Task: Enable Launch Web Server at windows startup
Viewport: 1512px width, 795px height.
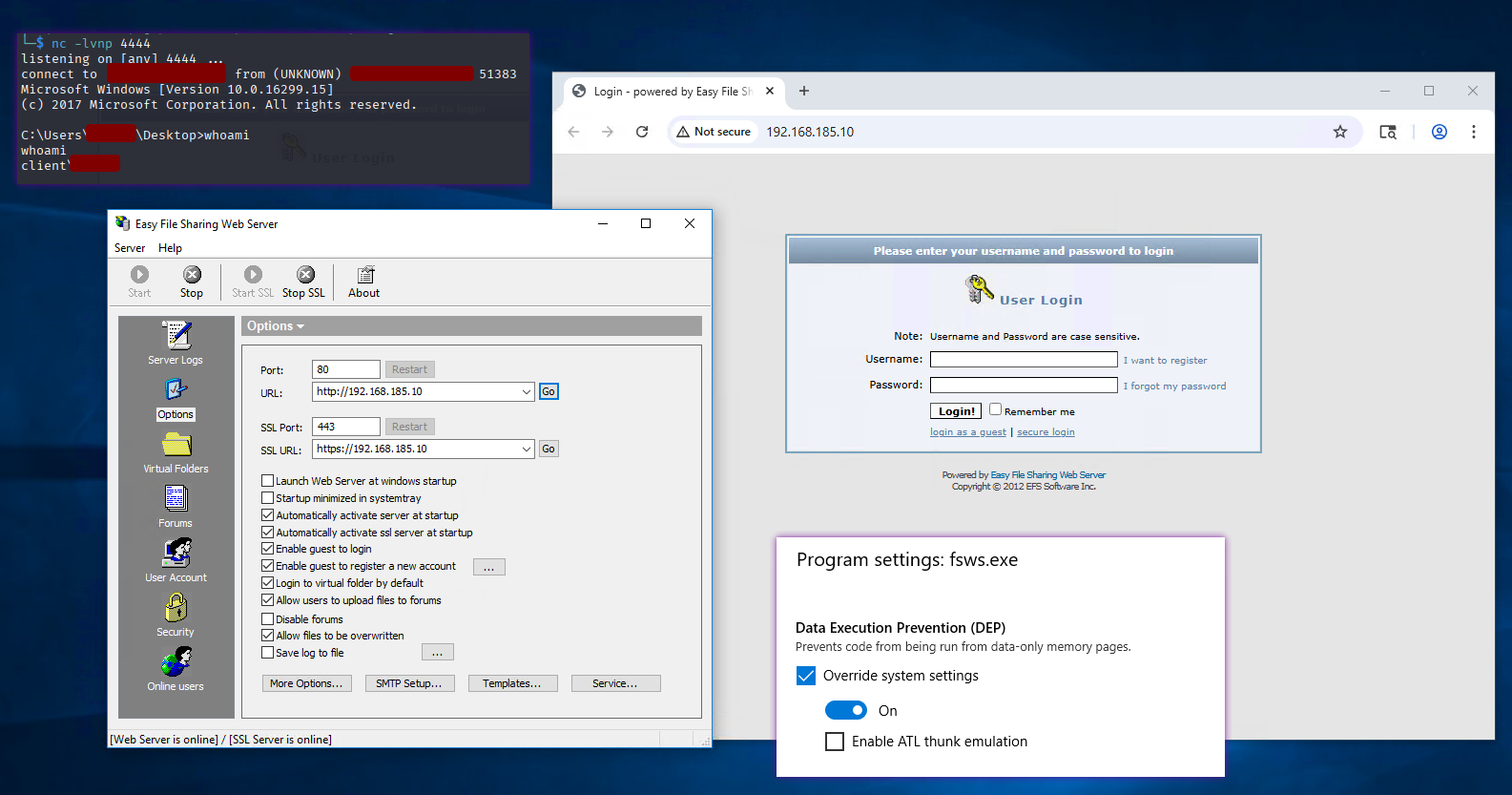Action: [x=268, y=481]
